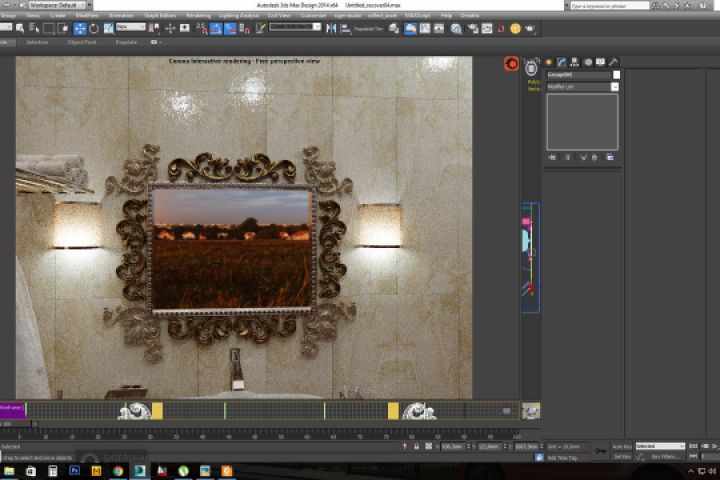Select the Move transform tool
Screen dimensions: 720x480
click(x=80, y=28)
